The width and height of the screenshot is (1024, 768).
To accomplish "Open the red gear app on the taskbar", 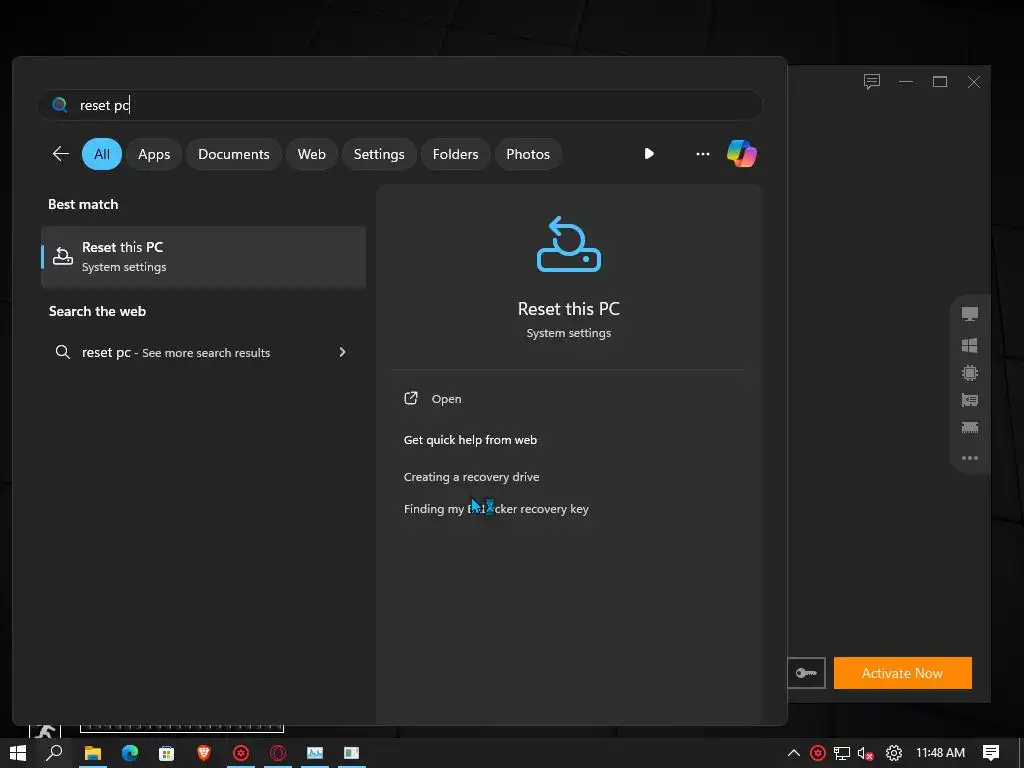I will 241,753.
